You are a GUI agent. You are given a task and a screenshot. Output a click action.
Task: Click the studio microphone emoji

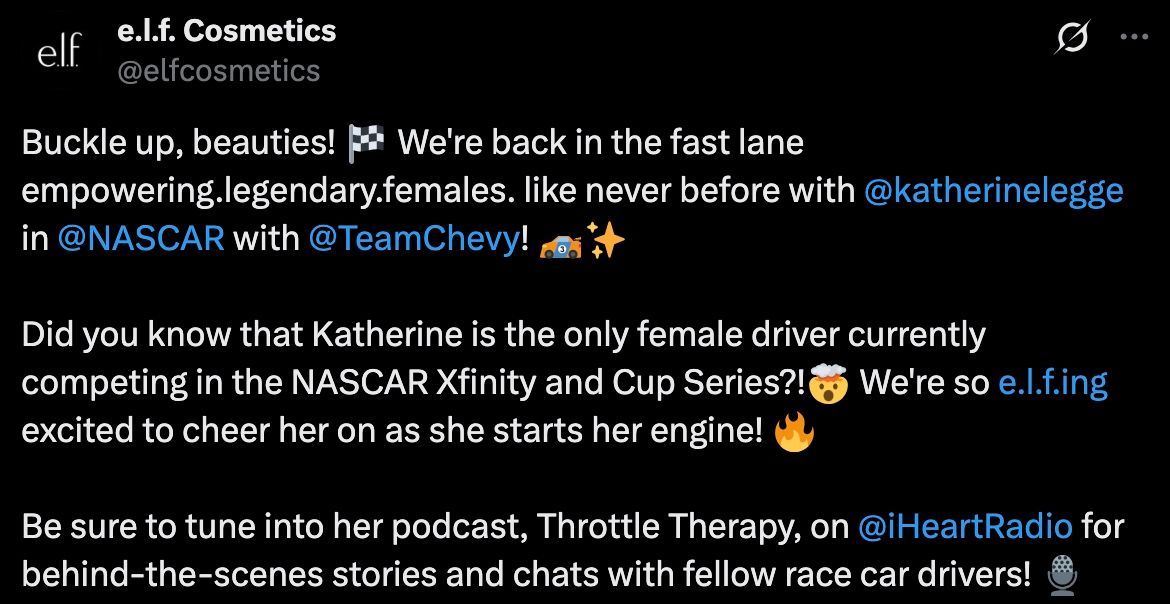coord(1061,574)
